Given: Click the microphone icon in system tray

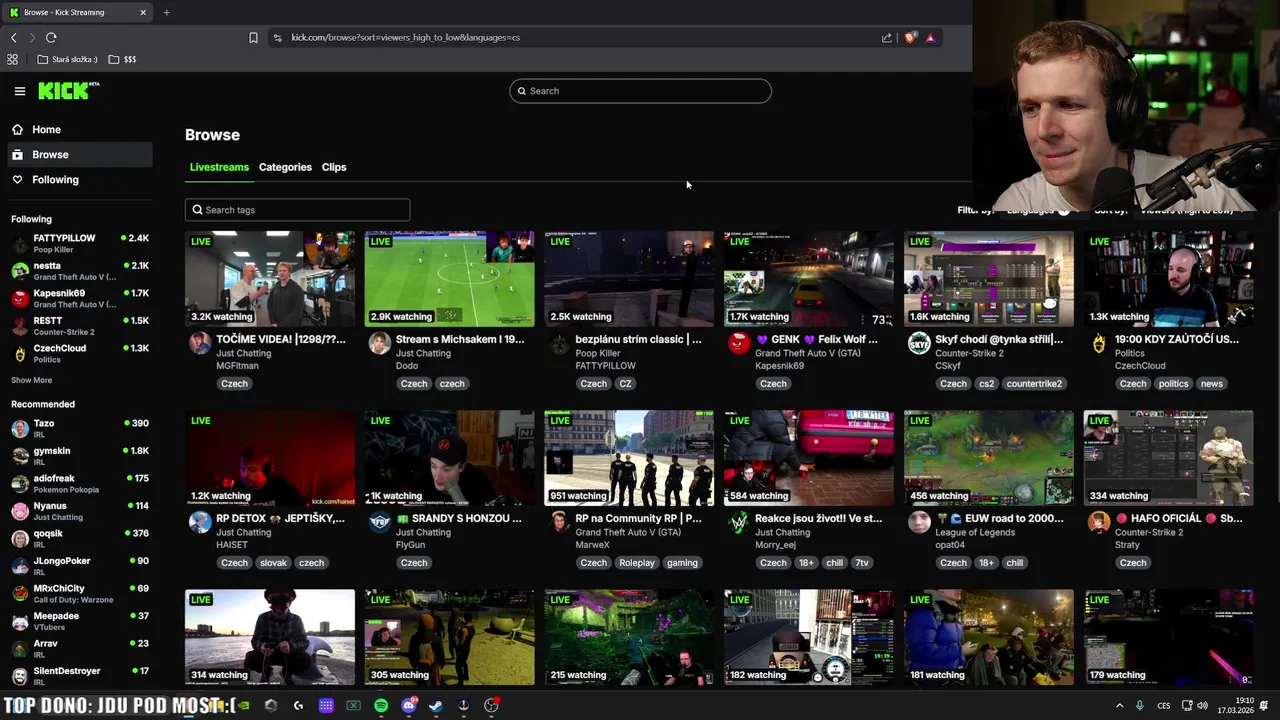Looking at the screenshot, I should coord(1140,705).
